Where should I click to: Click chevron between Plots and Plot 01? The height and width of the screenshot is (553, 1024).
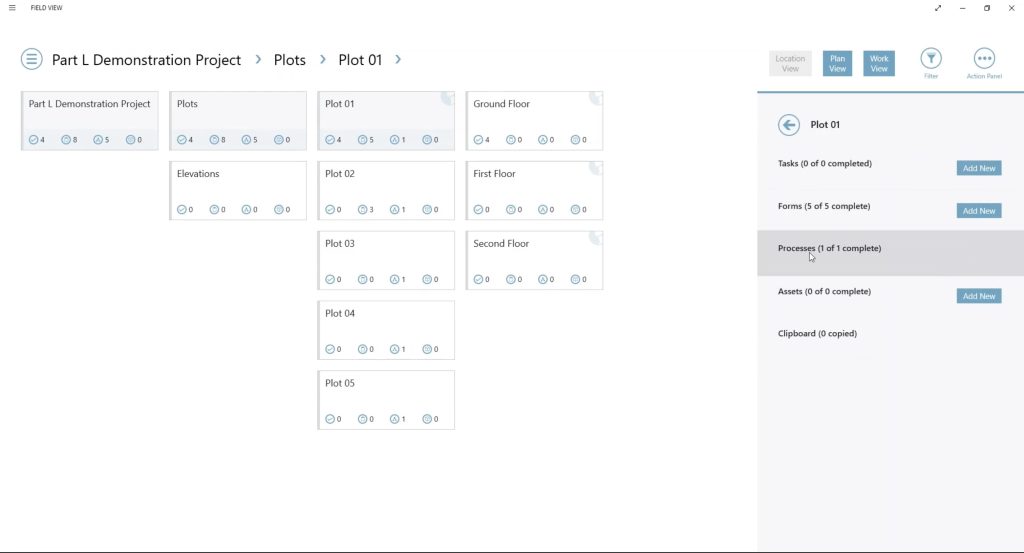coord(323,60)
